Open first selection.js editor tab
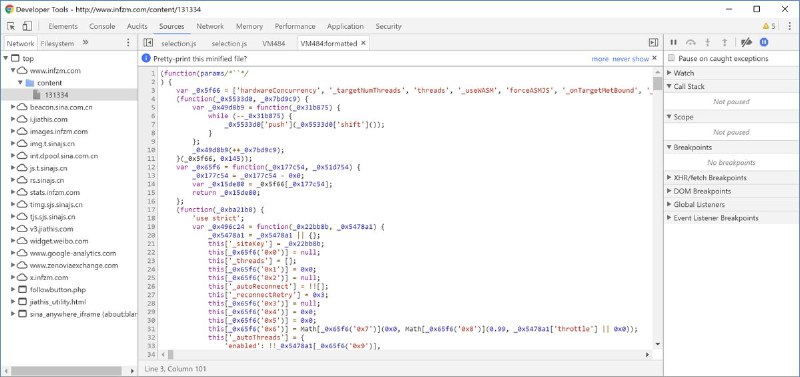Viewport: 800px width, 377px height. tap(179, 43)
